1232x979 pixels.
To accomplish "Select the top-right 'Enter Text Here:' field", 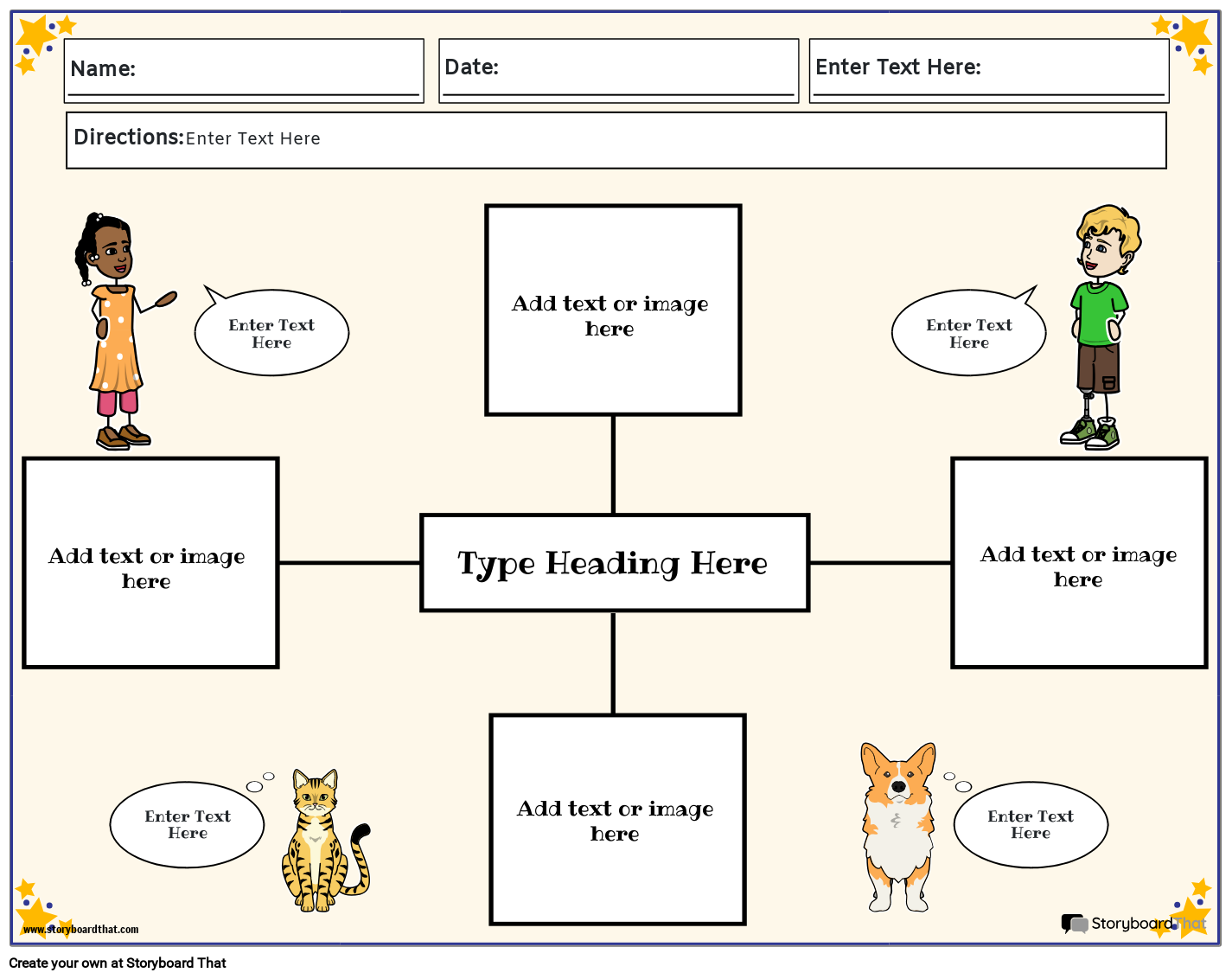I will click(x=988, y=70).
